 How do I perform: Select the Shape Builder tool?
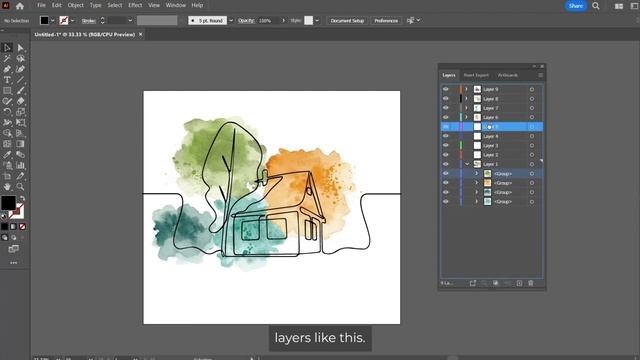[x=7, y=133]
